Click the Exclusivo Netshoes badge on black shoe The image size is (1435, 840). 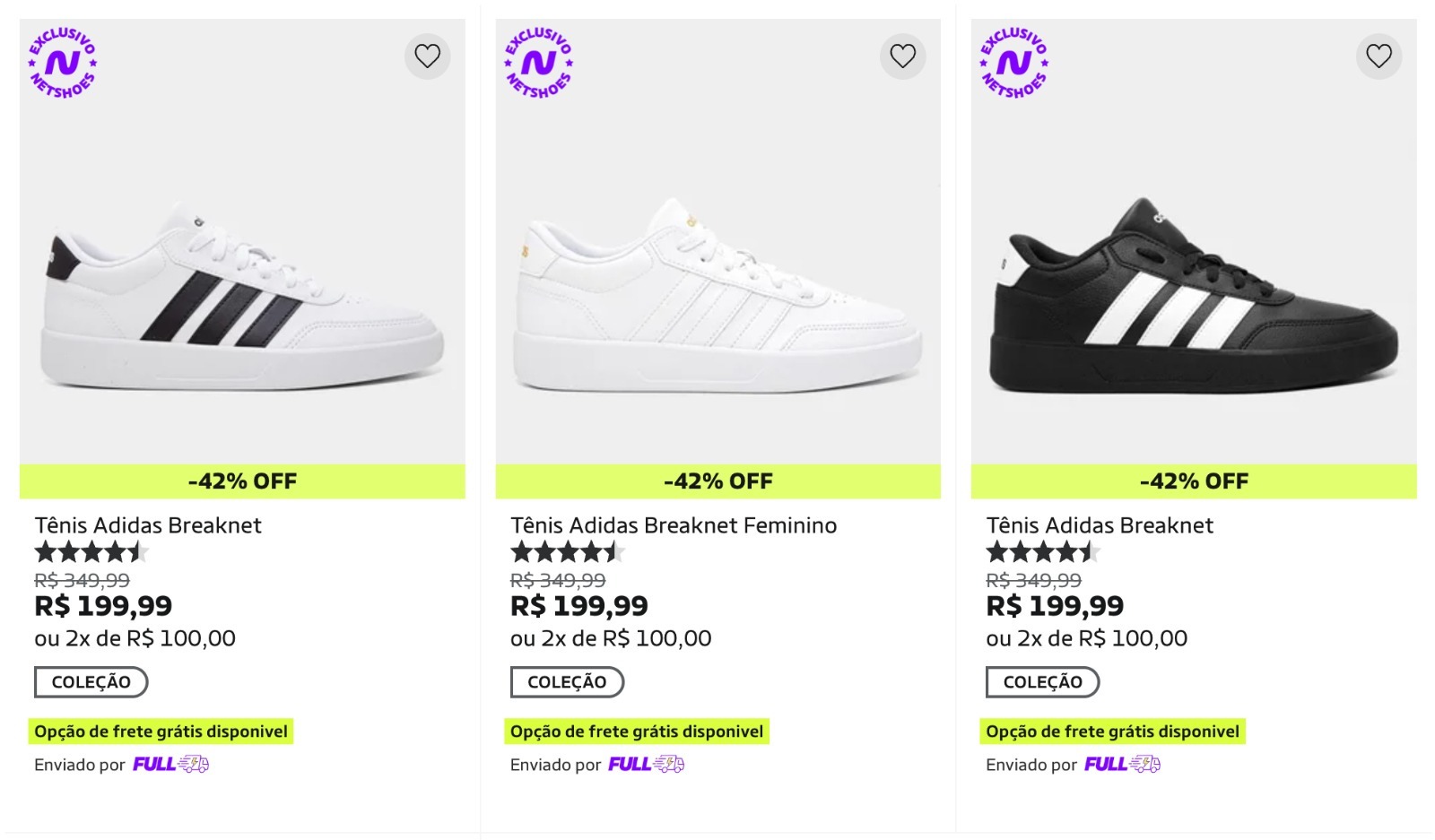pyautogui.click(x=1014, y=63)
